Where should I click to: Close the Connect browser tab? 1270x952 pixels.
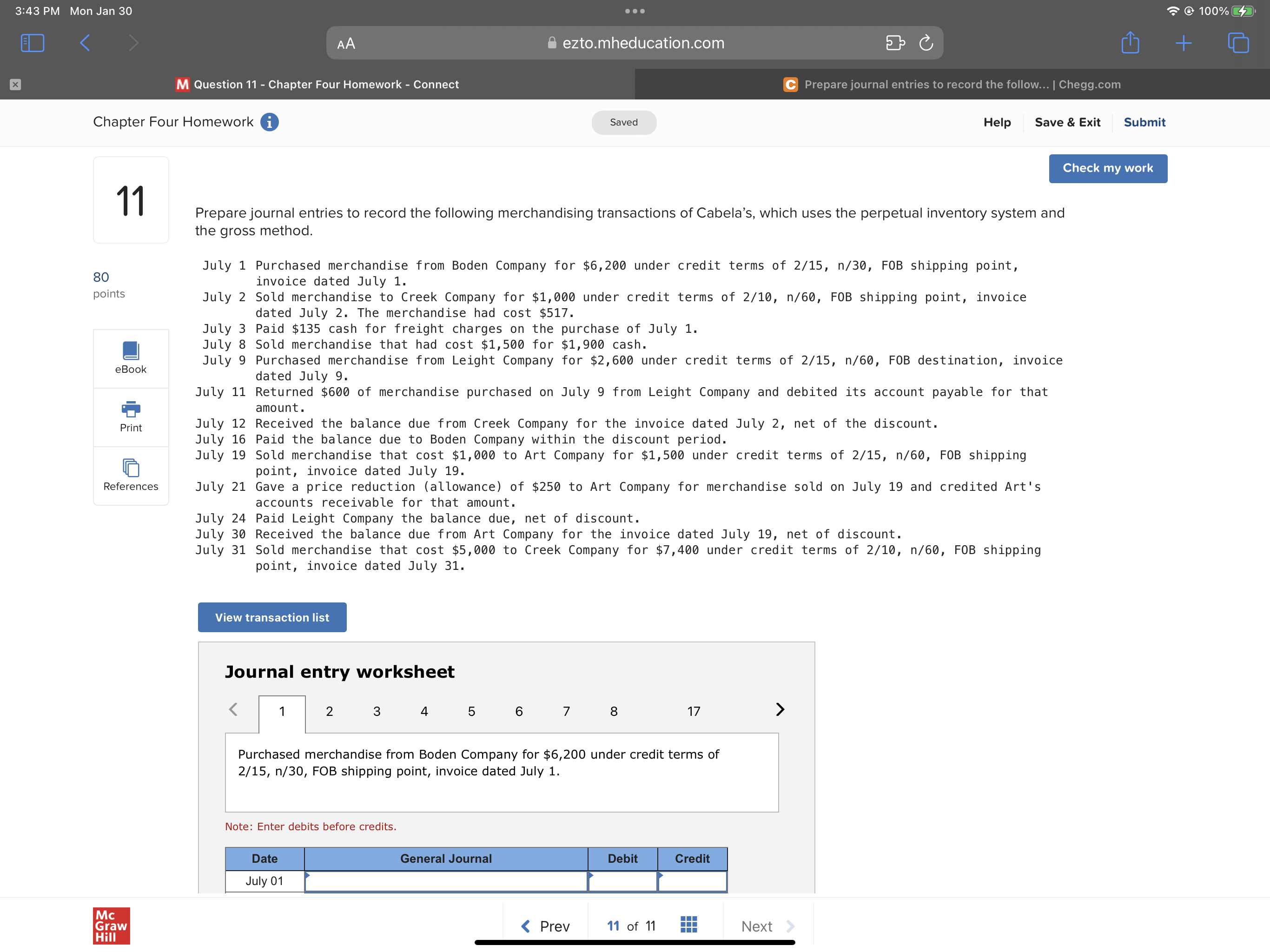(x=15, y=85)
